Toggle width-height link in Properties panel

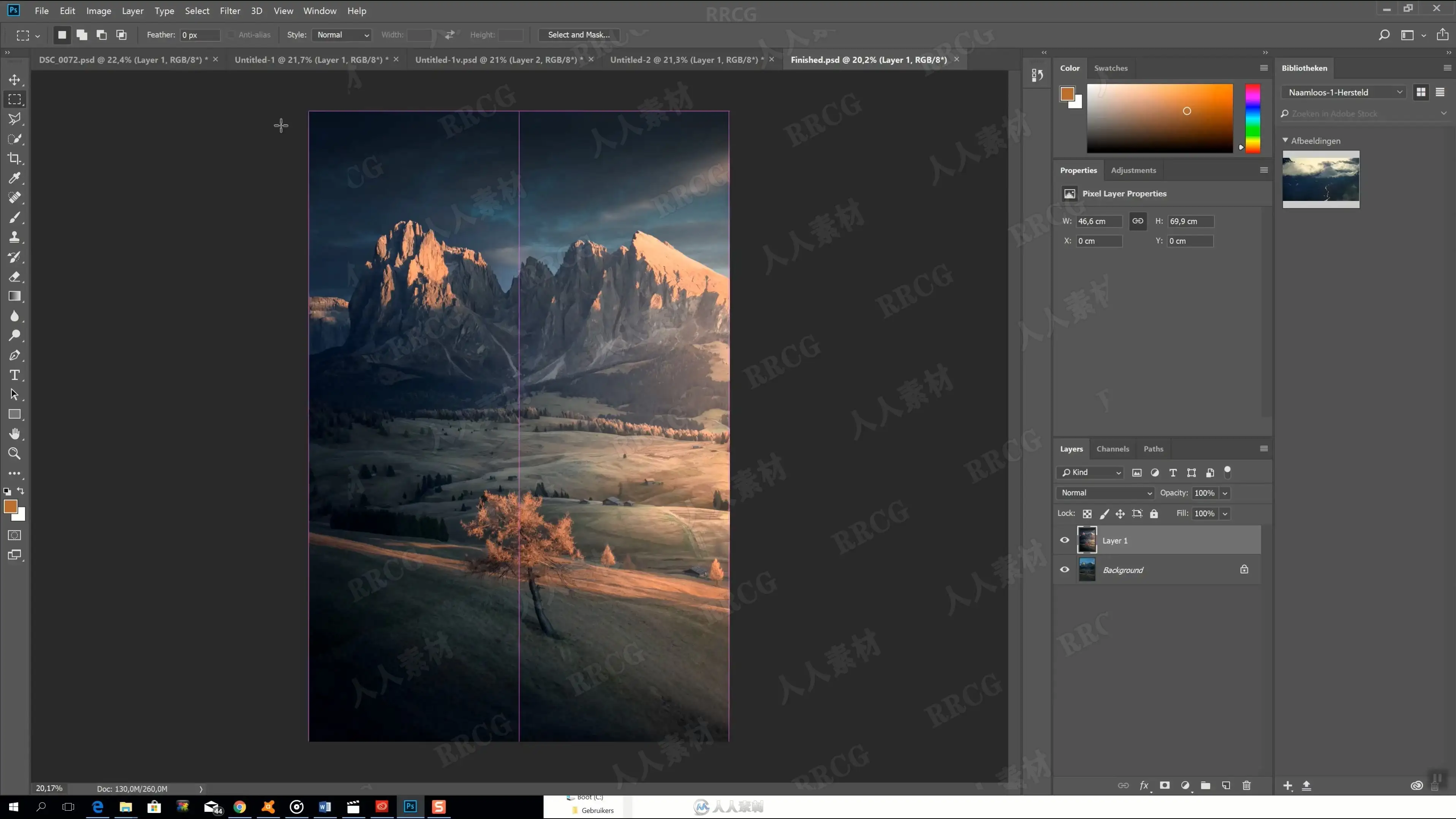point(1137,221)
